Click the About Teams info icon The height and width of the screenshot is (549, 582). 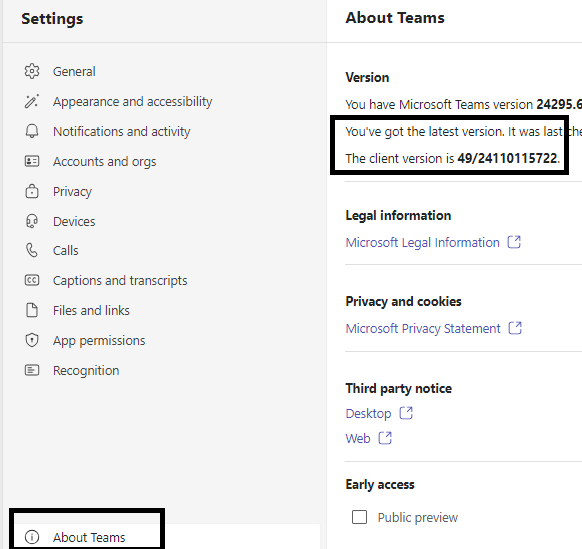click(x=32, y=537)
